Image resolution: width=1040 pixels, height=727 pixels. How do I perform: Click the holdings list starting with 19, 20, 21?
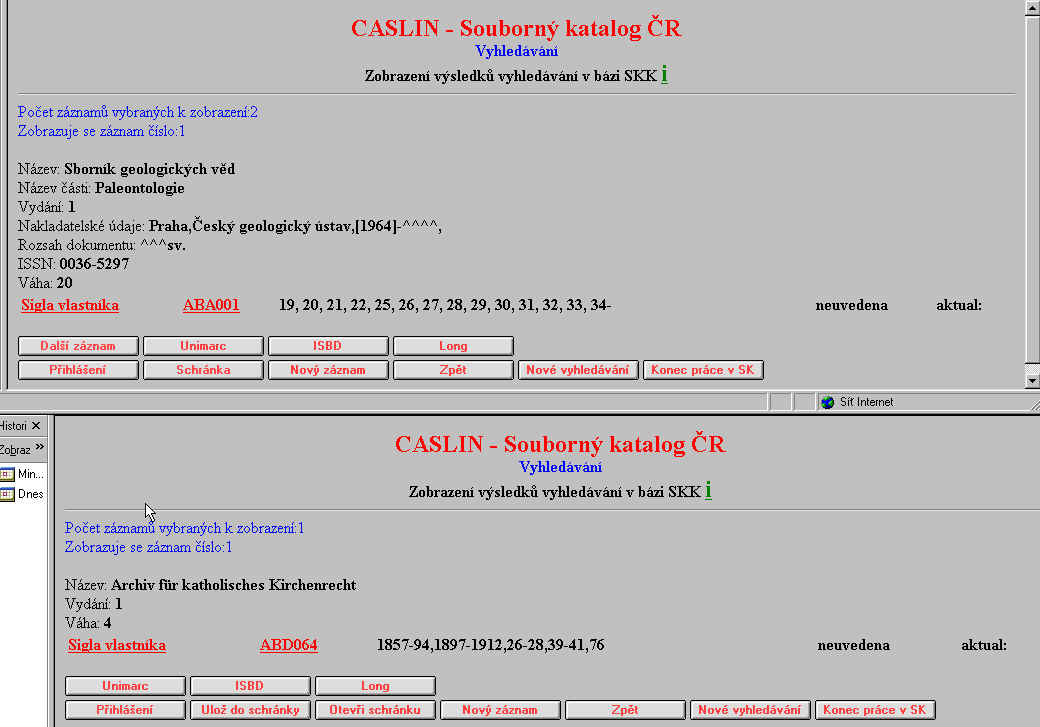445,305
